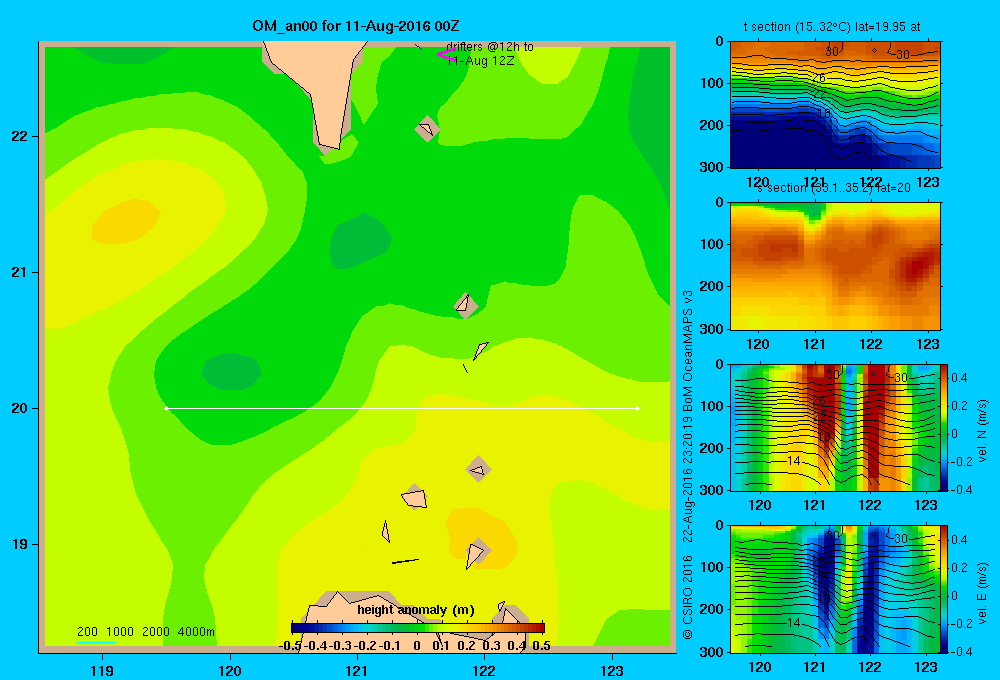
Task: Click longitude 122 under the vel. E panel
Action: coord(870,667)
